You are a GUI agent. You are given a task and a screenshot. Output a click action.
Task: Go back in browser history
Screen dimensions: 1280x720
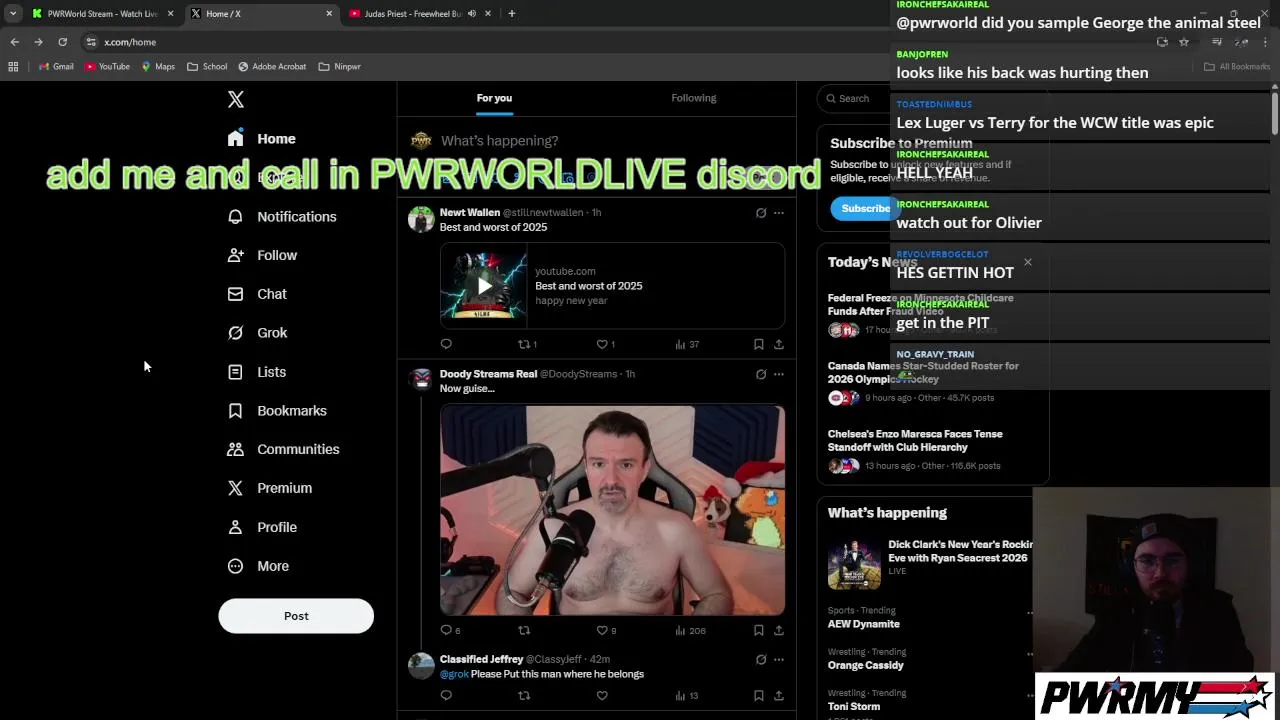coord(14,42)
